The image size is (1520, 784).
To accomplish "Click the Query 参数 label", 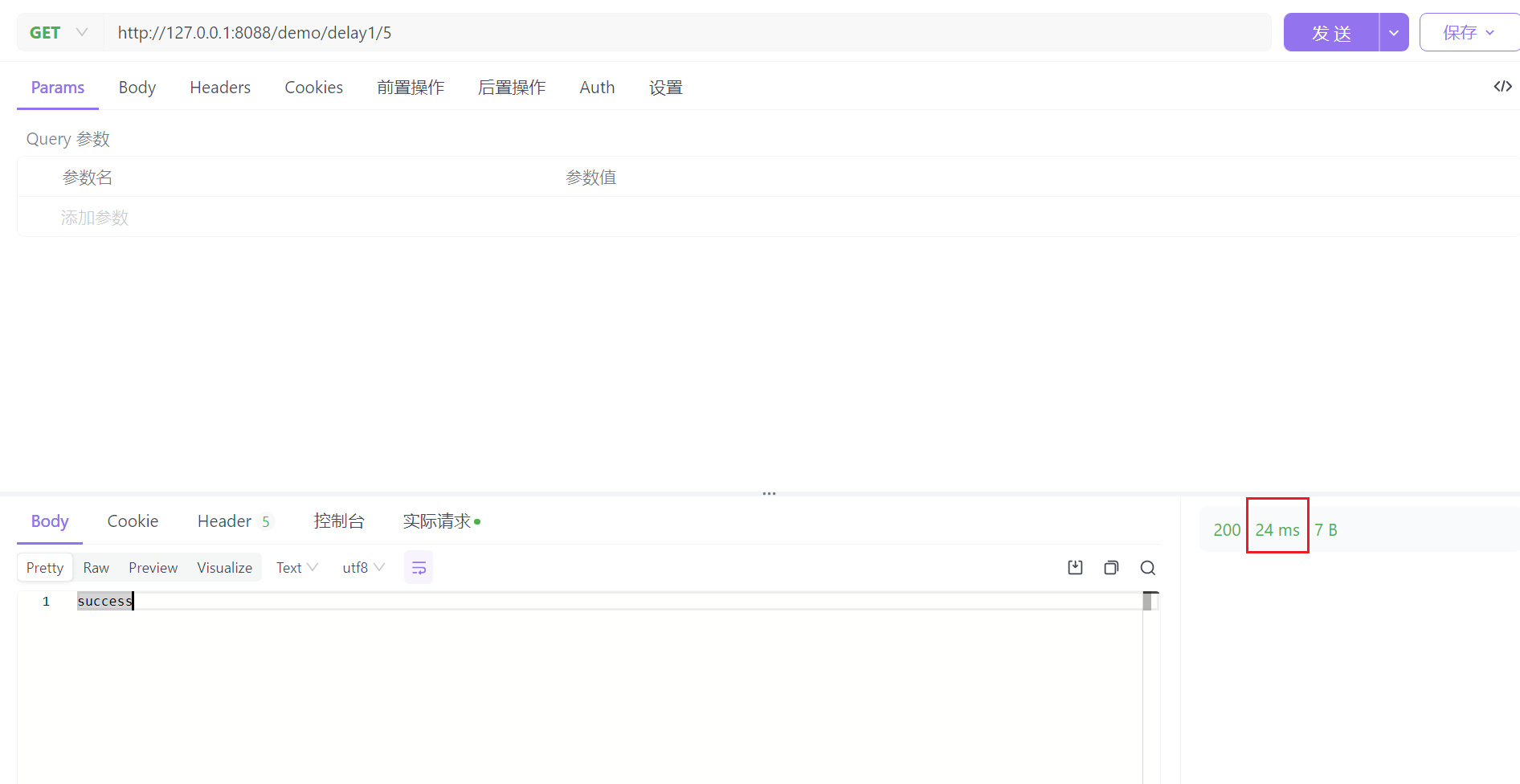I will [68, 139].
